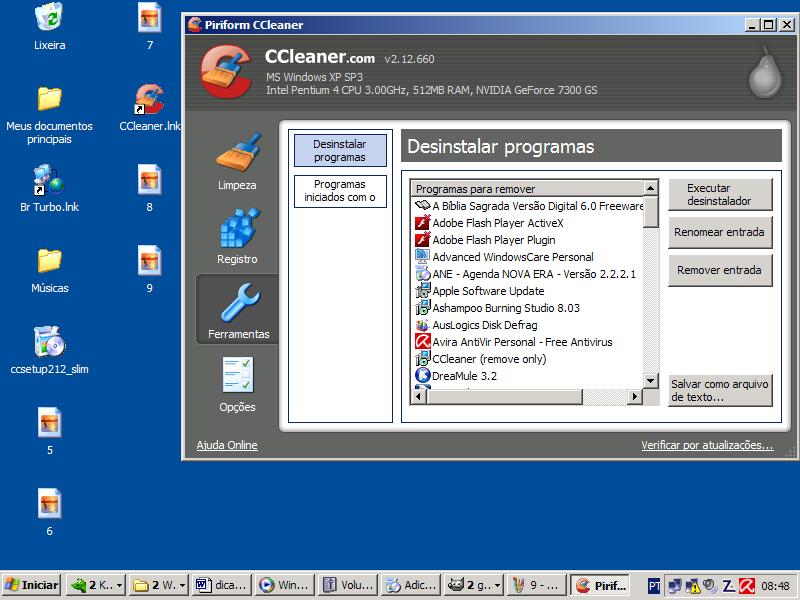
Task: Select the desktop file named 9
Action: tap(149, 269)
